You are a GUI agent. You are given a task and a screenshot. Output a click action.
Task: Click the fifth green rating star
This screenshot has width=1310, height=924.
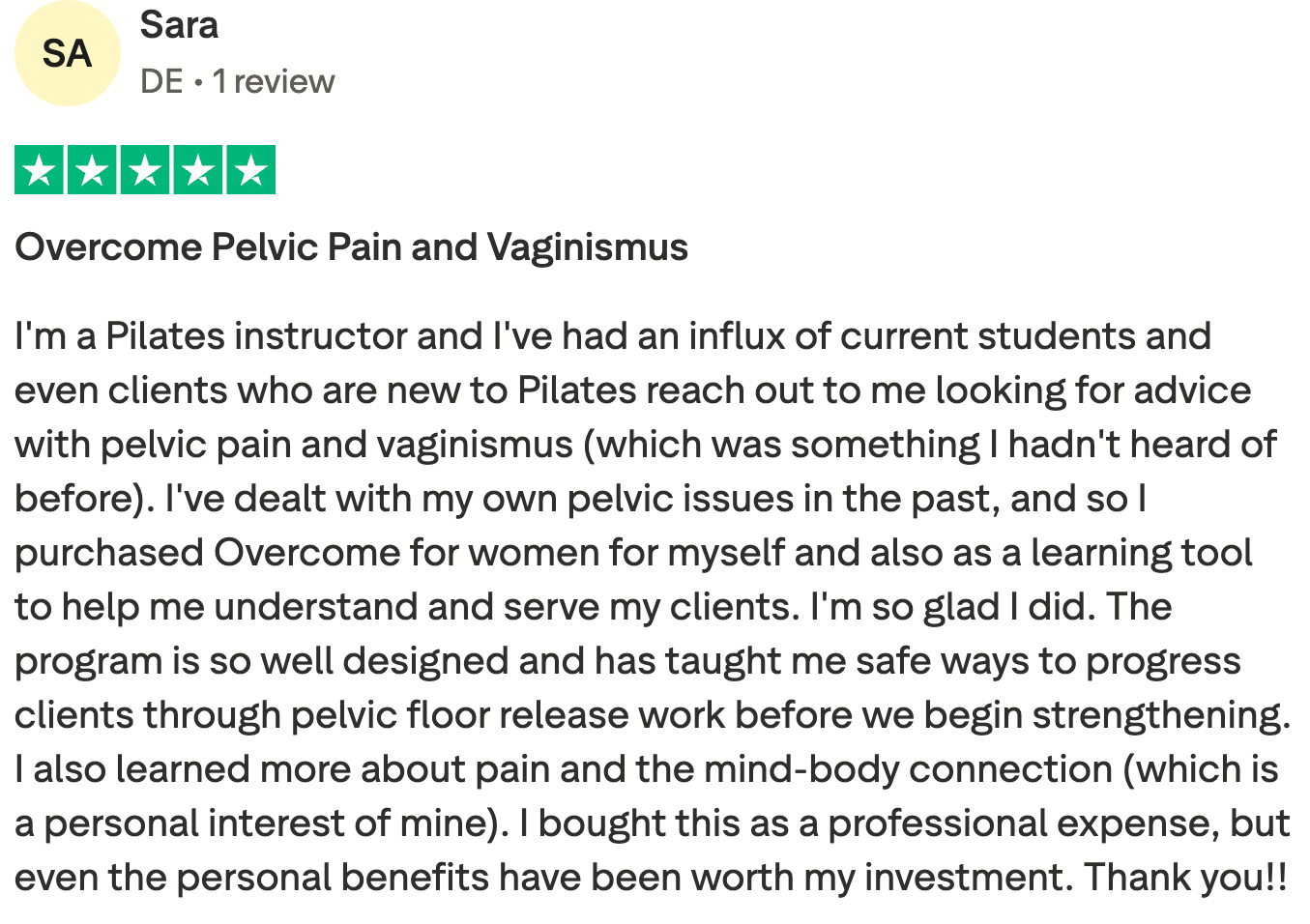tap(251, 170)
